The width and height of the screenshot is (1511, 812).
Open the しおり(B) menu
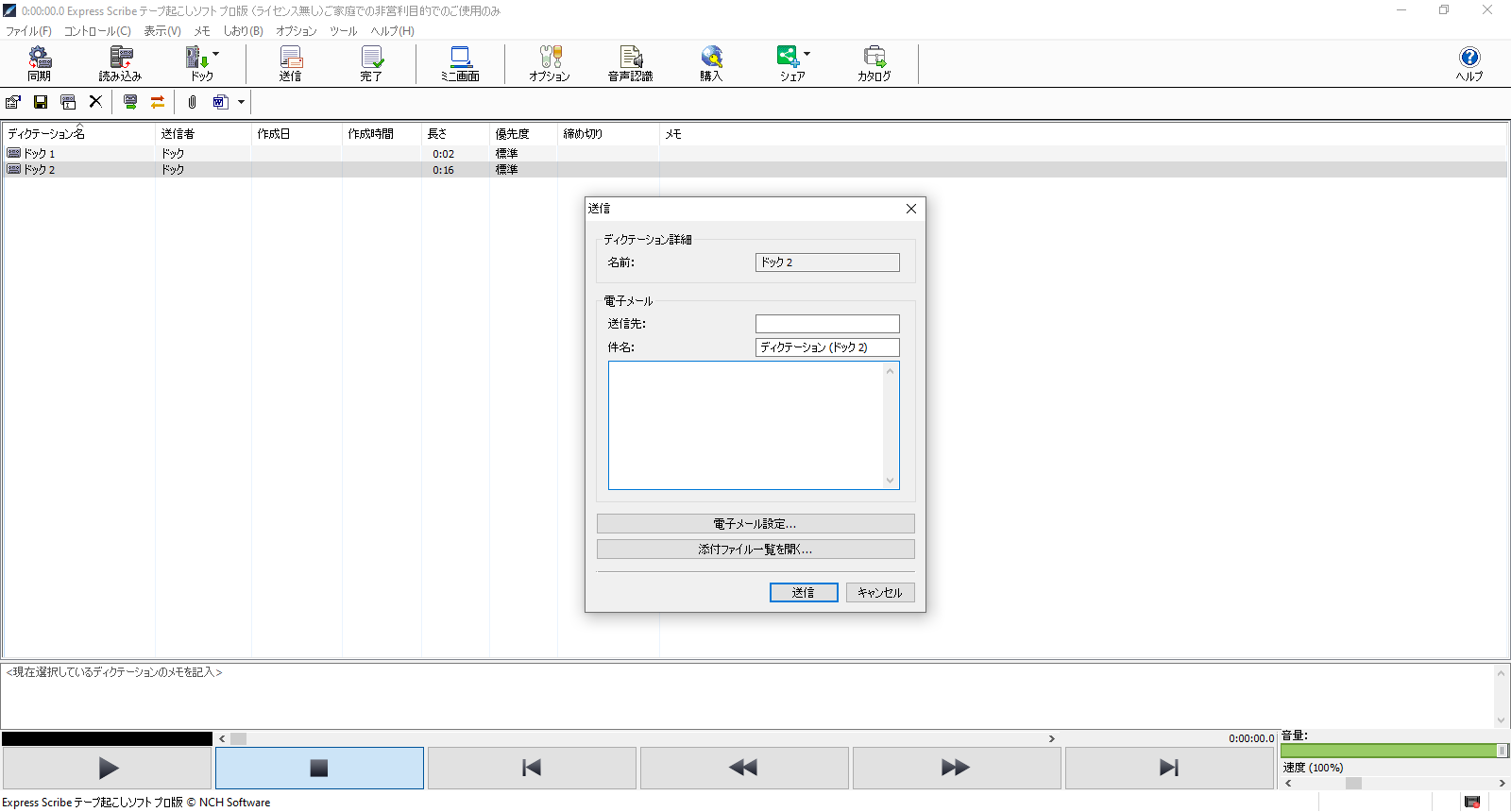243,31
